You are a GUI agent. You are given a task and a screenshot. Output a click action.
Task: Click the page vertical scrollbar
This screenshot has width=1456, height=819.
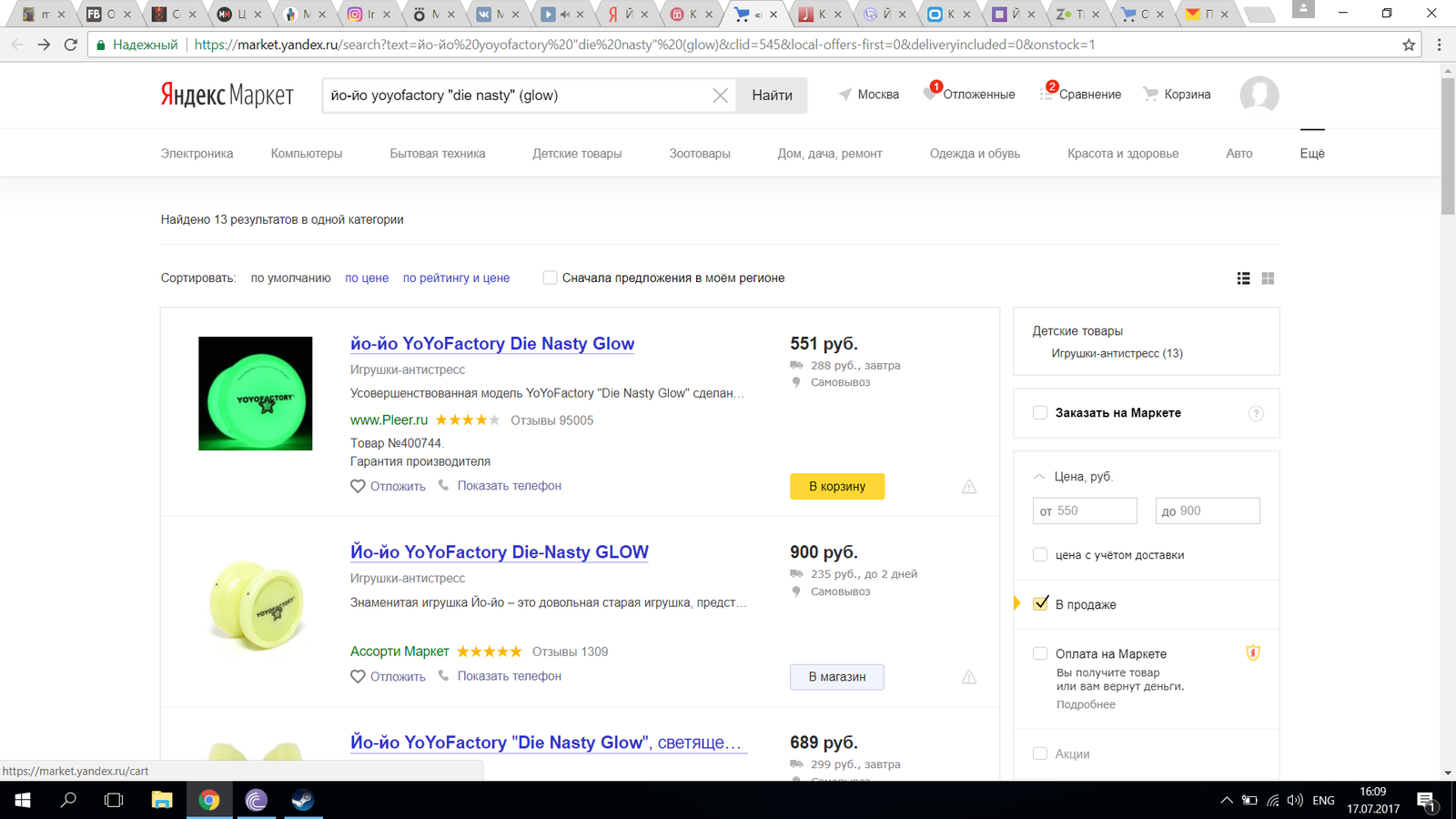[1448, 146]
